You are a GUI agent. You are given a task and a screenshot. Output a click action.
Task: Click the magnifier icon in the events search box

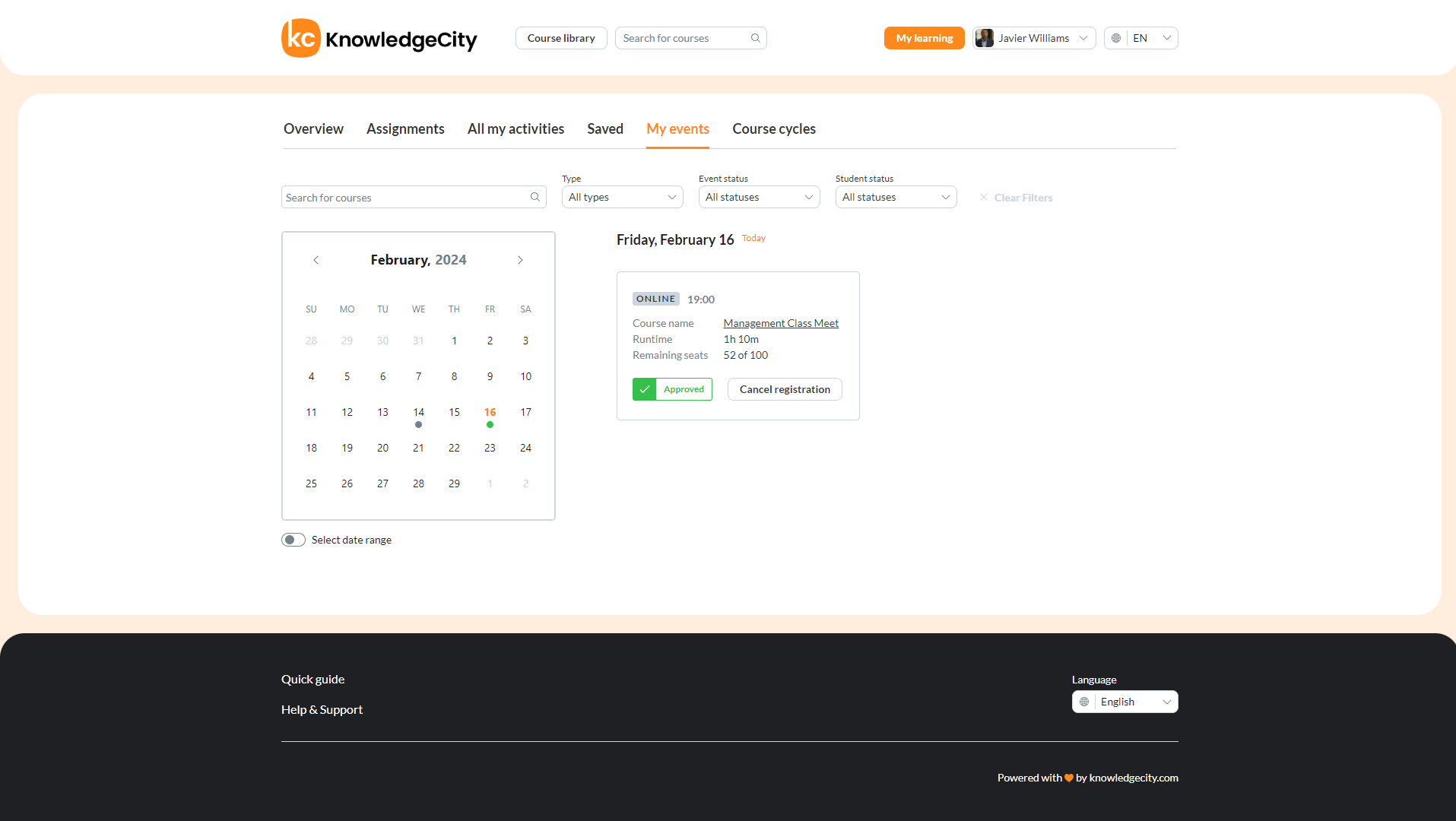[x=535, y=197]
